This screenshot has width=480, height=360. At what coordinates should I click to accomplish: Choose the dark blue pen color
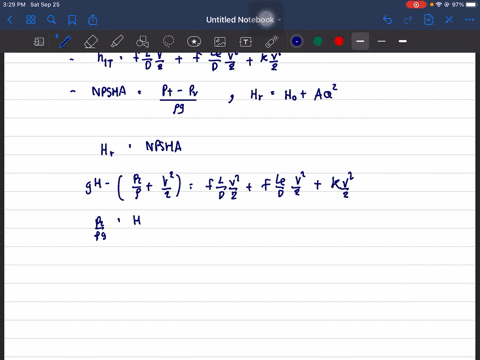coord(297,41)
